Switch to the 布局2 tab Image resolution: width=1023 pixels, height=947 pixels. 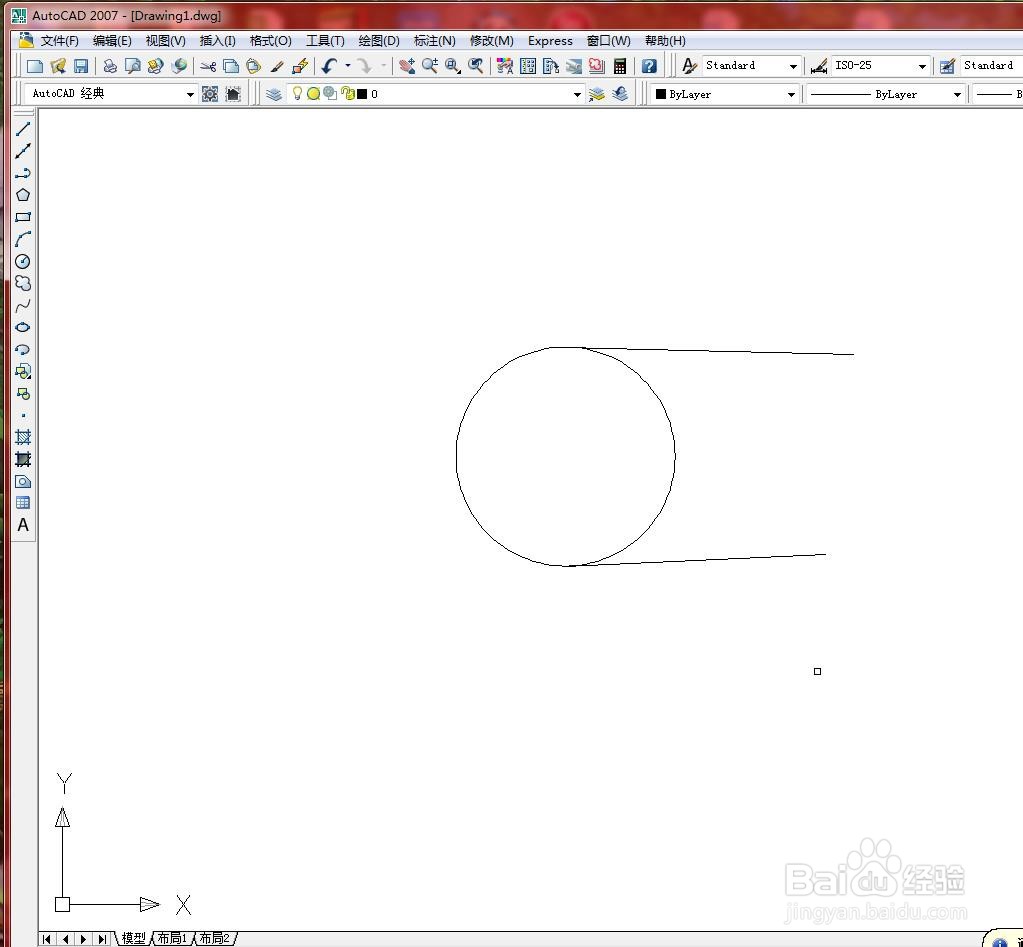[x=215, y=939]
